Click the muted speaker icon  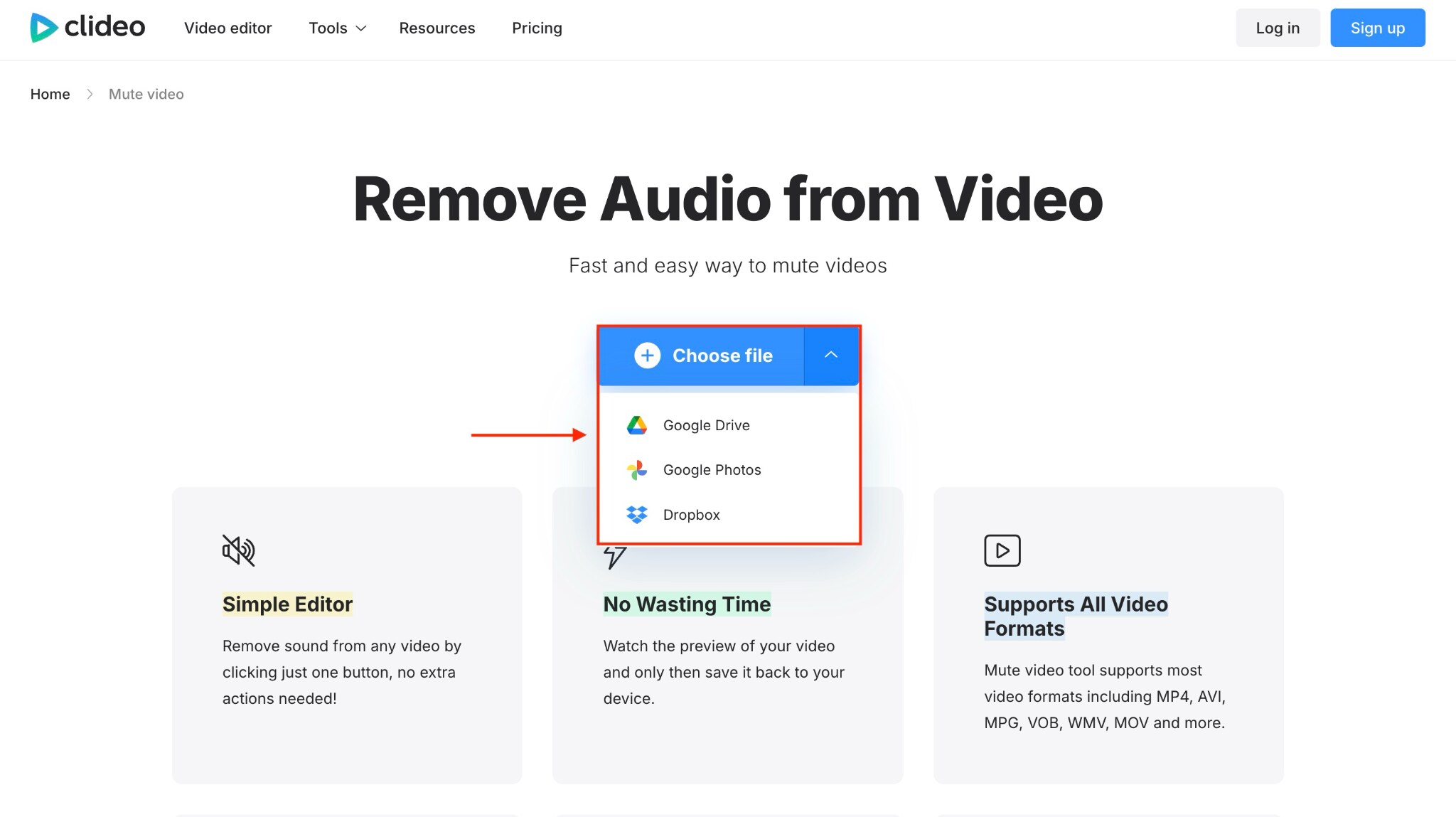coord(238,550)
